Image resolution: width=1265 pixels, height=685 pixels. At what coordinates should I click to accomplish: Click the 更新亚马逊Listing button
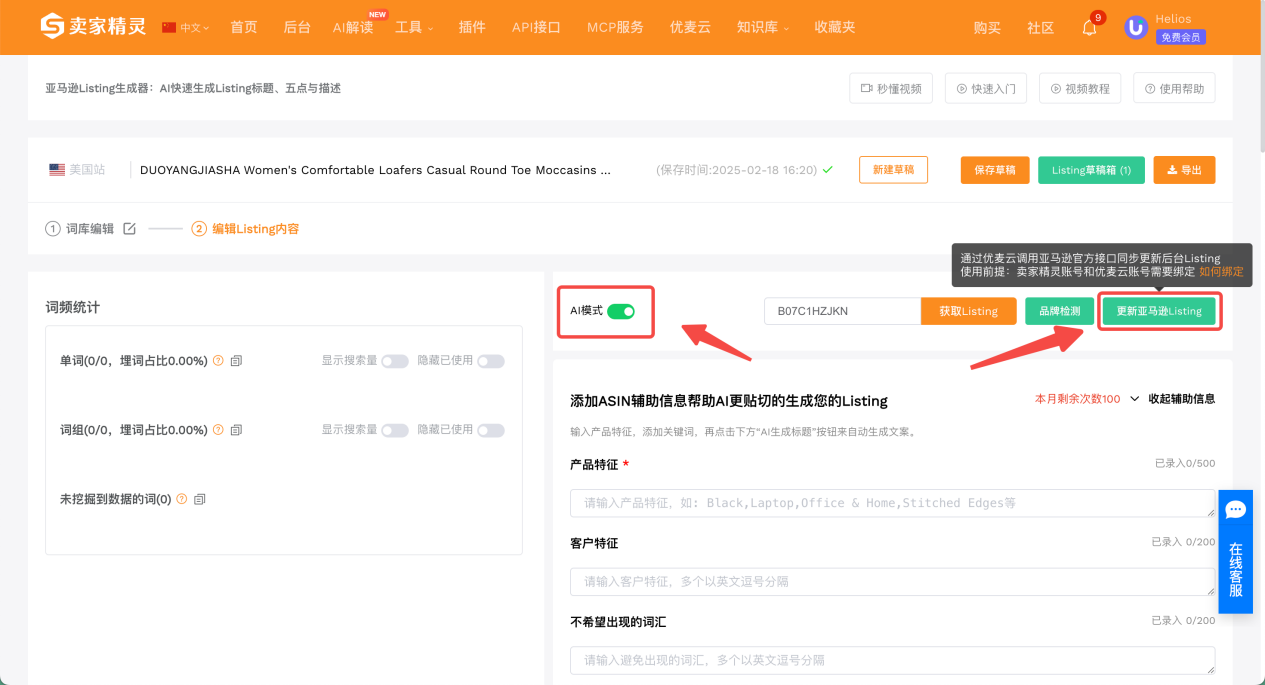pos(1159,311)
